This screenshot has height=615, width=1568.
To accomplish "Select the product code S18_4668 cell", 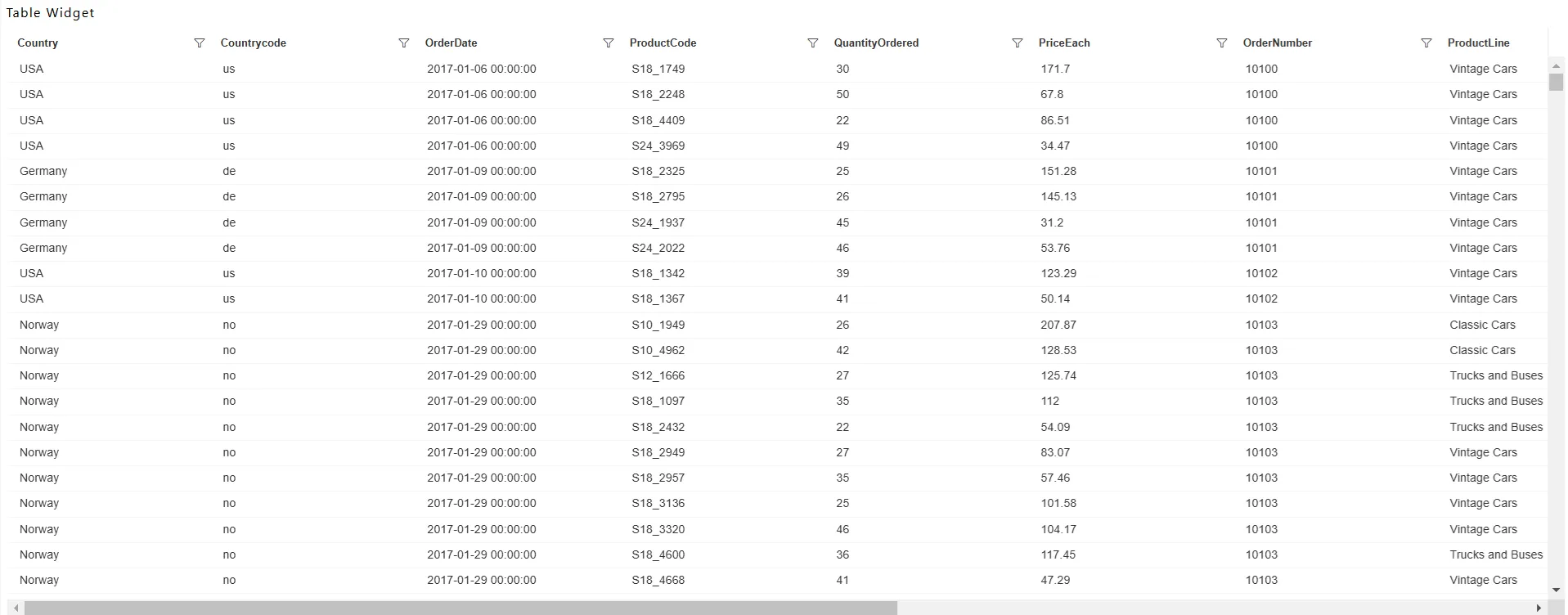I will [658, 580].
